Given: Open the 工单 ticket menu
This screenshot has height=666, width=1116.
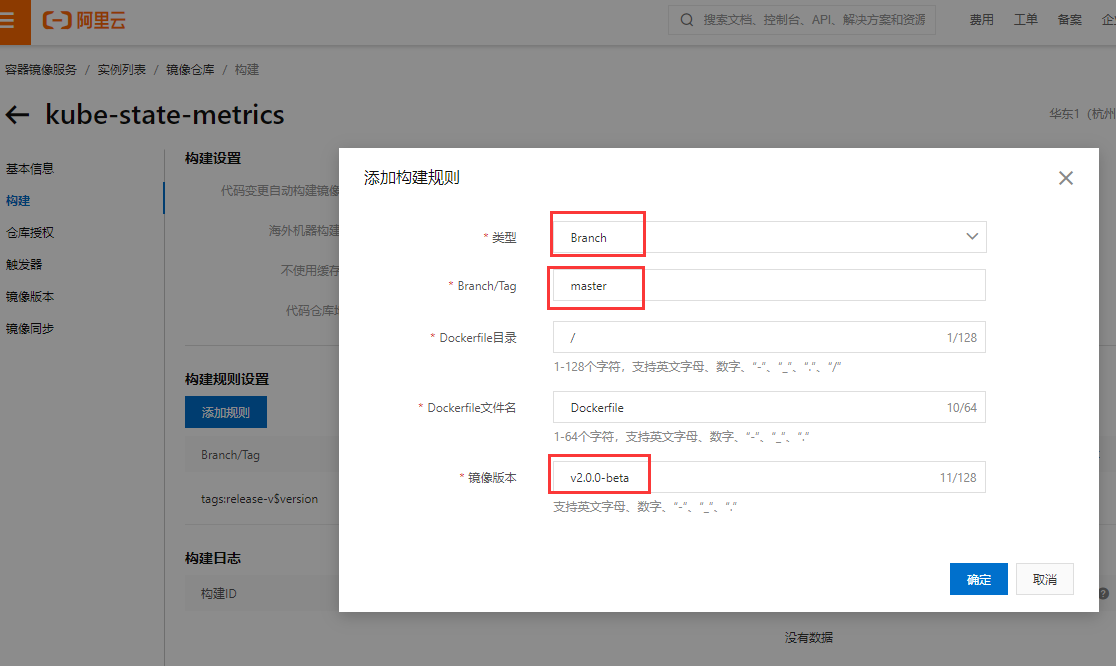Looking at the screenshot, I should point(1025,18).
